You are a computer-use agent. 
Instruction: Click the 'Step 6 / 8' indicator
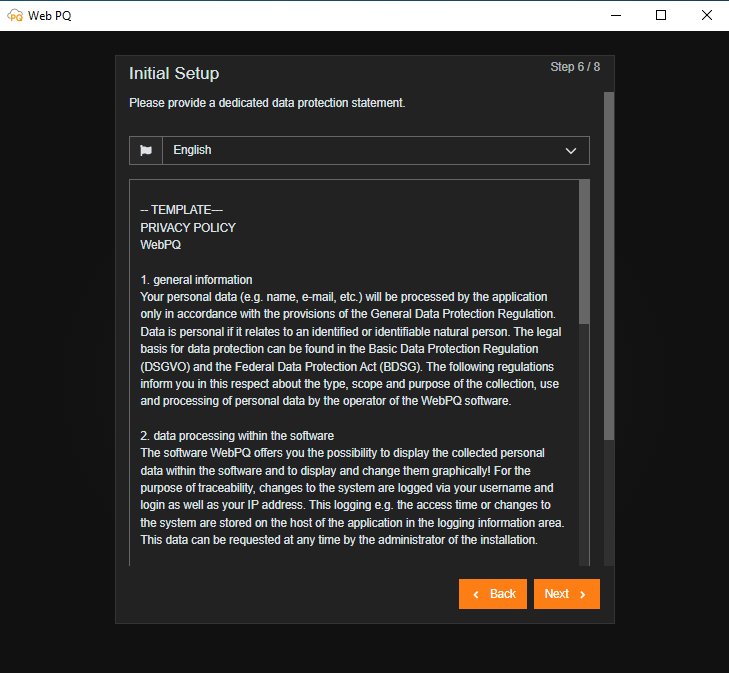[575, 67]
